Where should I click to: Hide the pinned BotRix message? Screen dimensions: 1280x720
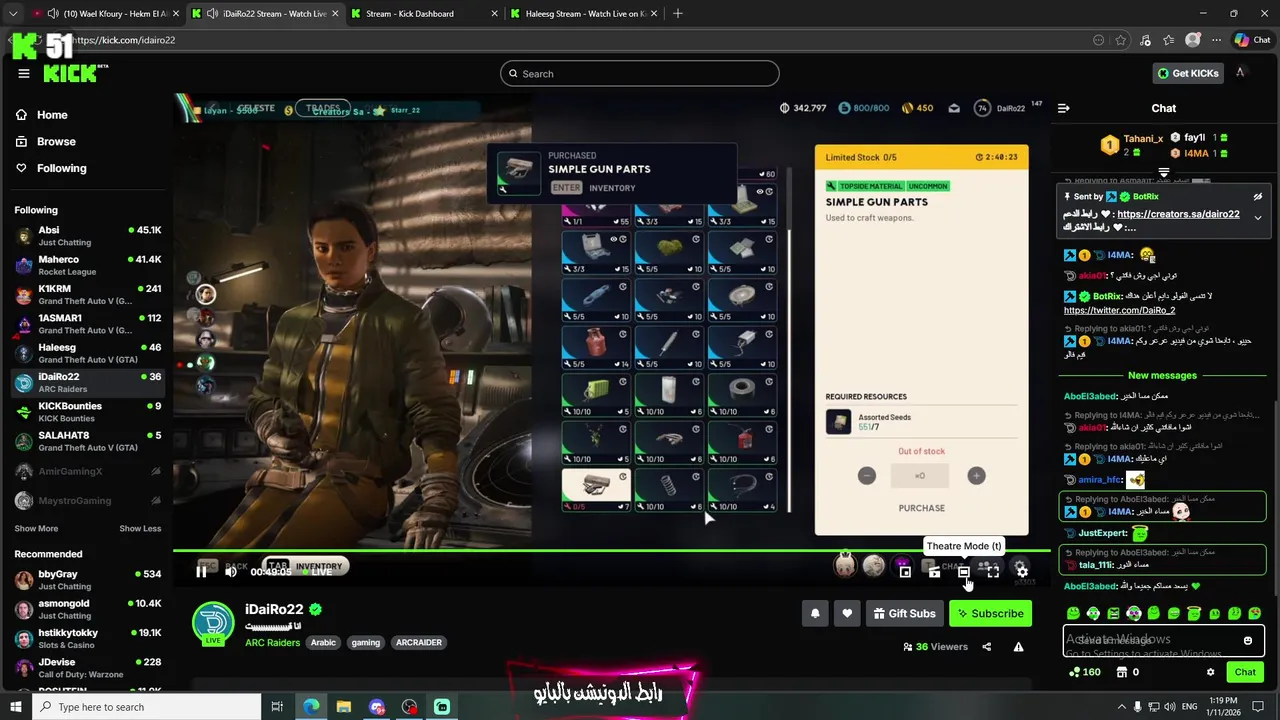click(x=1257, y=197)
